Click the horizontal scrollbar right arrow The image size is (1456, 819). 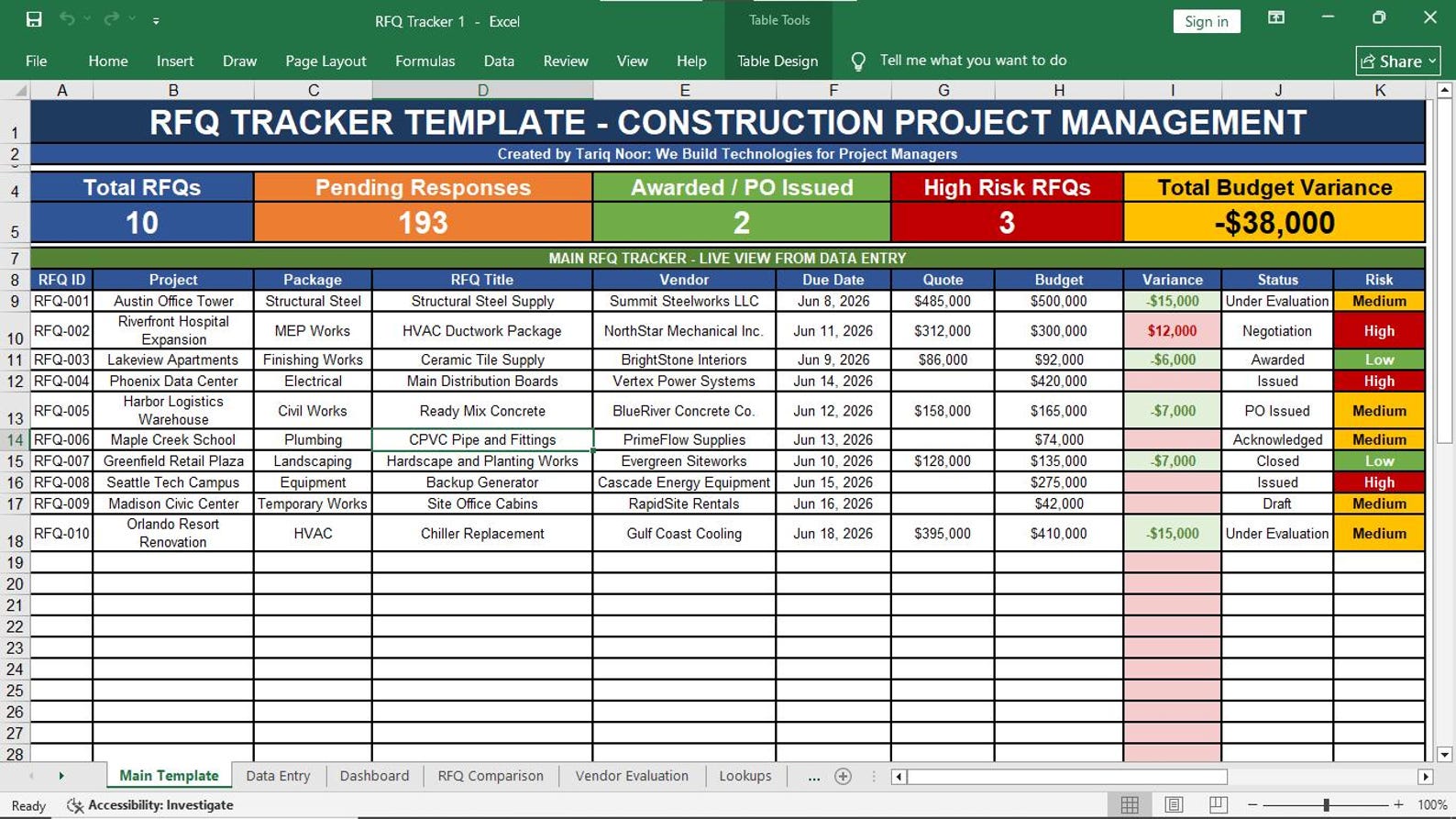pyautogui.click(x=1425, y=777)
